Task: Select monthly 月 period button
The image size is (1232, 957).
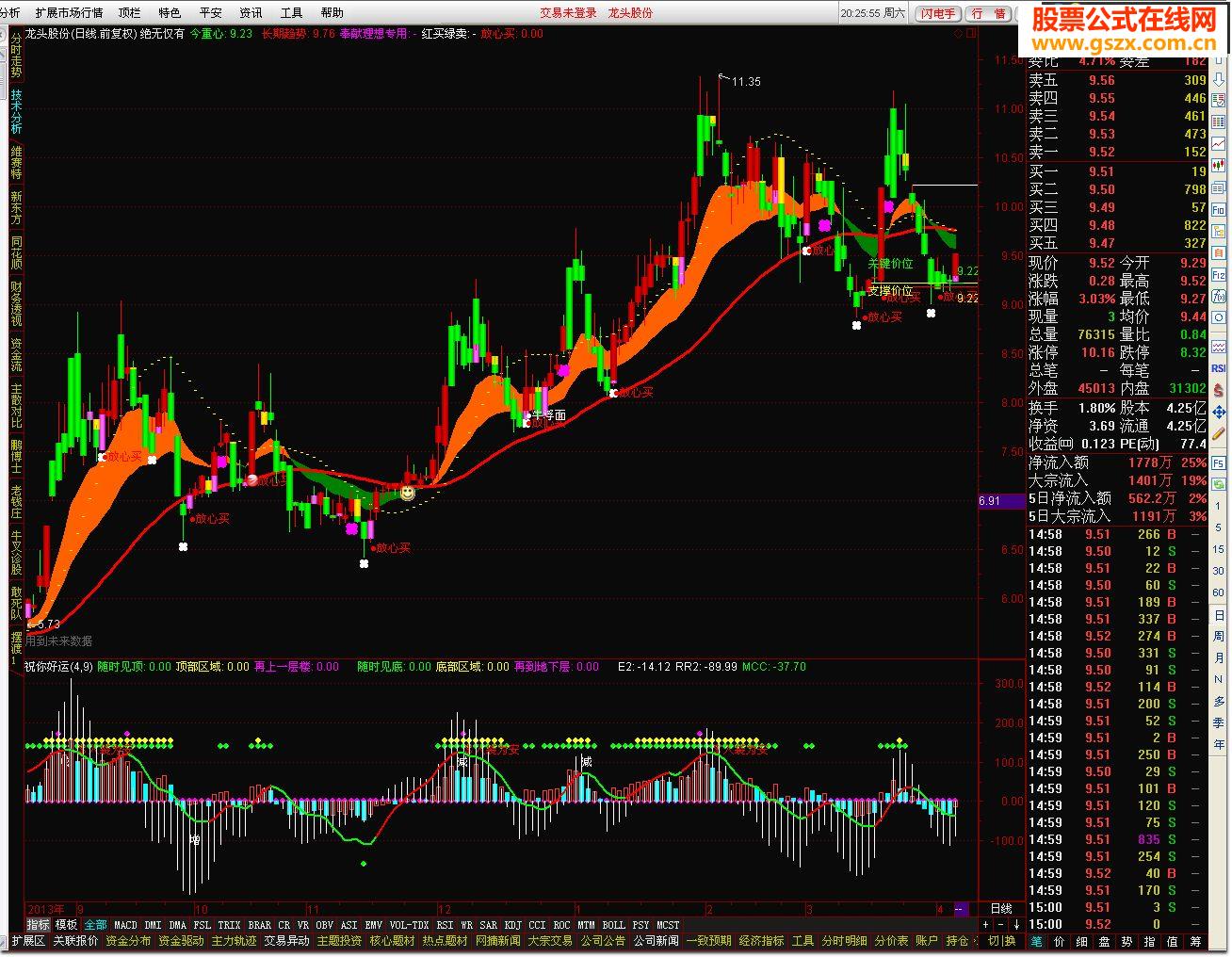Action: [x=1219, y=658]
